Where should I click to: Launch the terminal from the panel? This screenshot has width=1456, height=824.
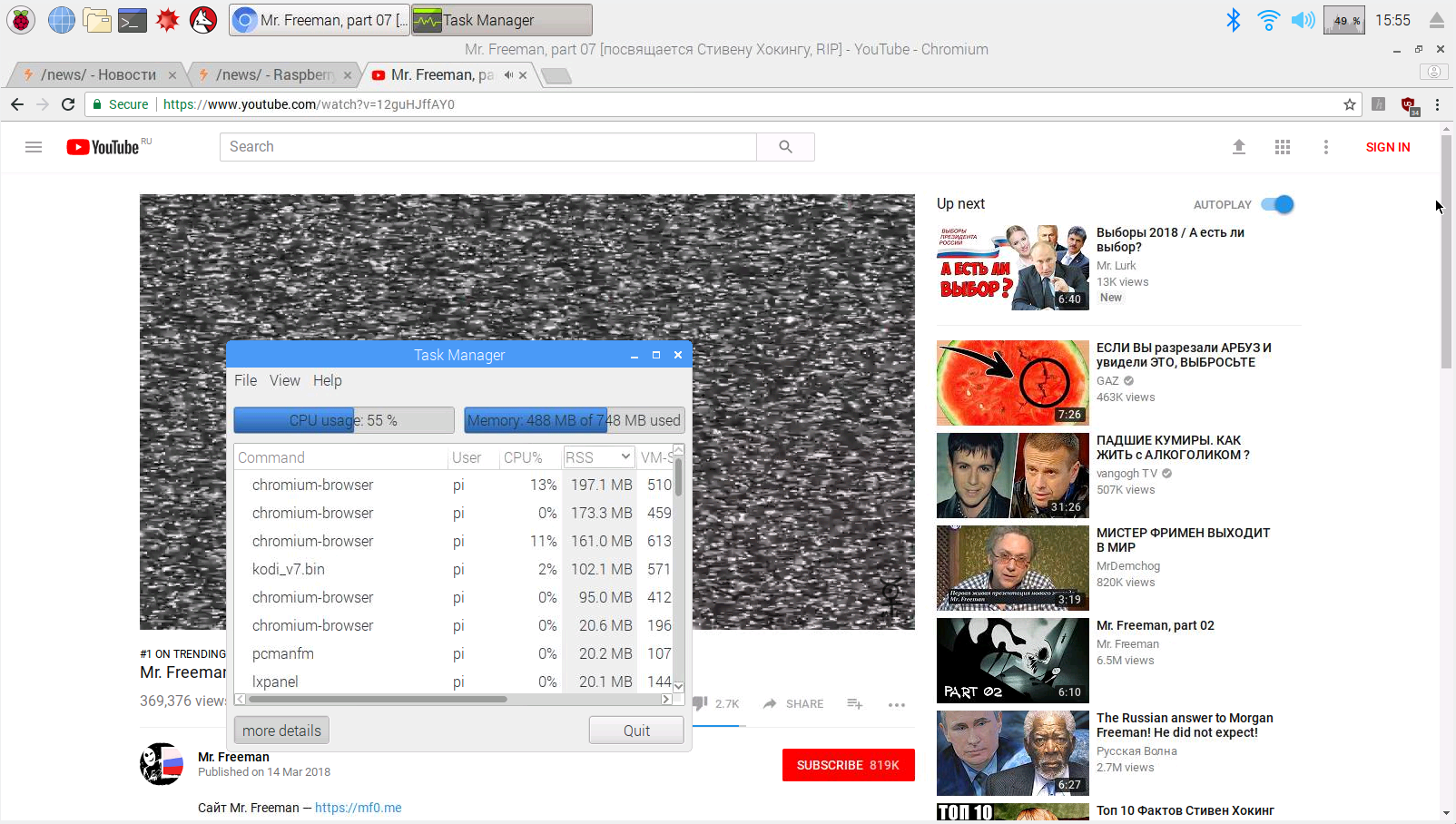pos(133,19)
